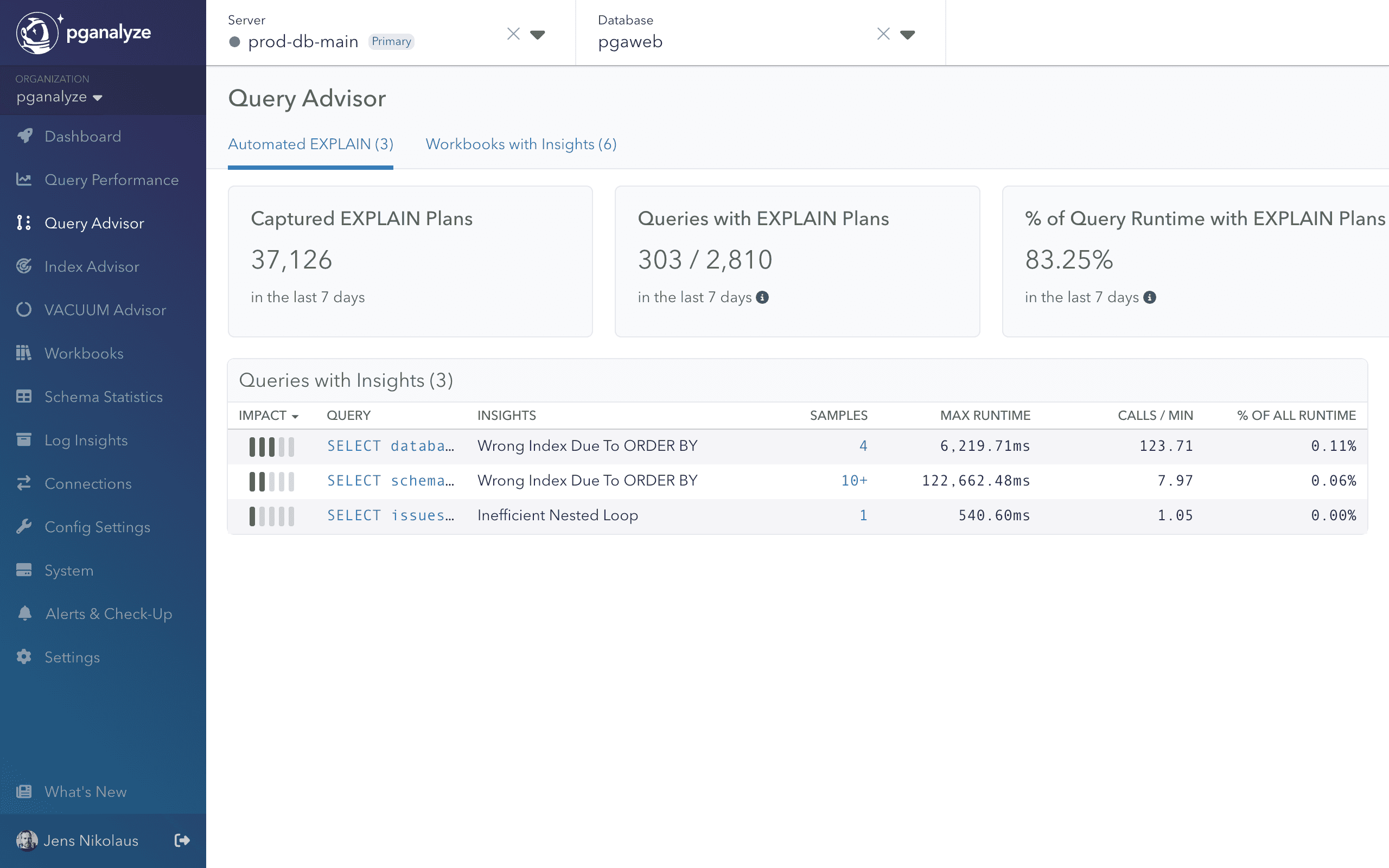Clear the pgaweb database selection

point(883,34)
